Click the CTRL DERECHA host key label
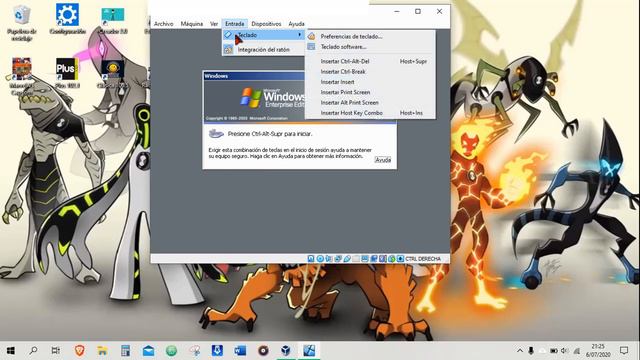 tap(423, 259)
